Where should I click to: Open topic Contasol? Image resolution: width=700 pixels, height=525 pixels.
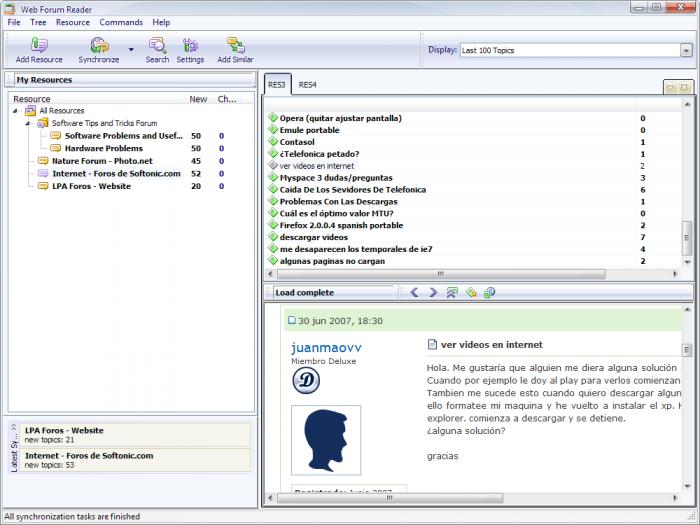(297, 142)
